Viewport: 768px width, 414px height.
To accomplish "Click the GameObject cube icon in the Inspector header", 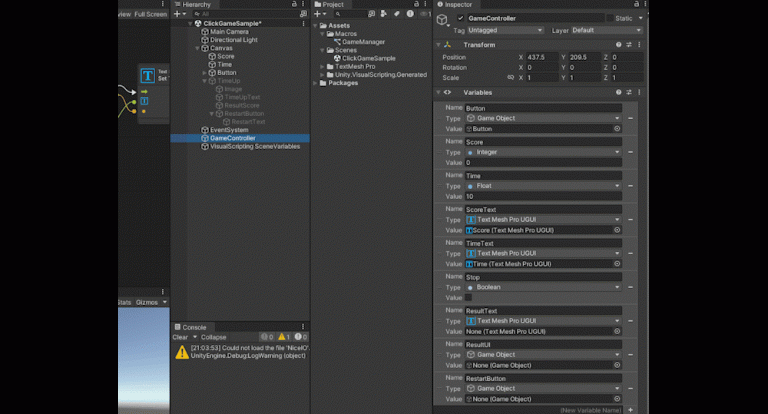I will (442, 20).
